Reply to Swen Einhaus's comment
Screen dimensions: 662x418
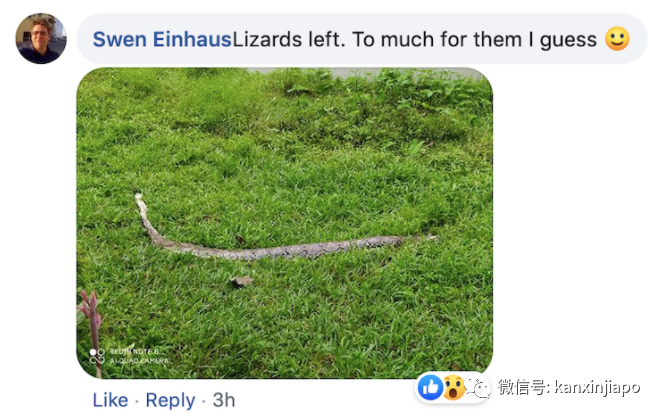click(x=170, y=400)
